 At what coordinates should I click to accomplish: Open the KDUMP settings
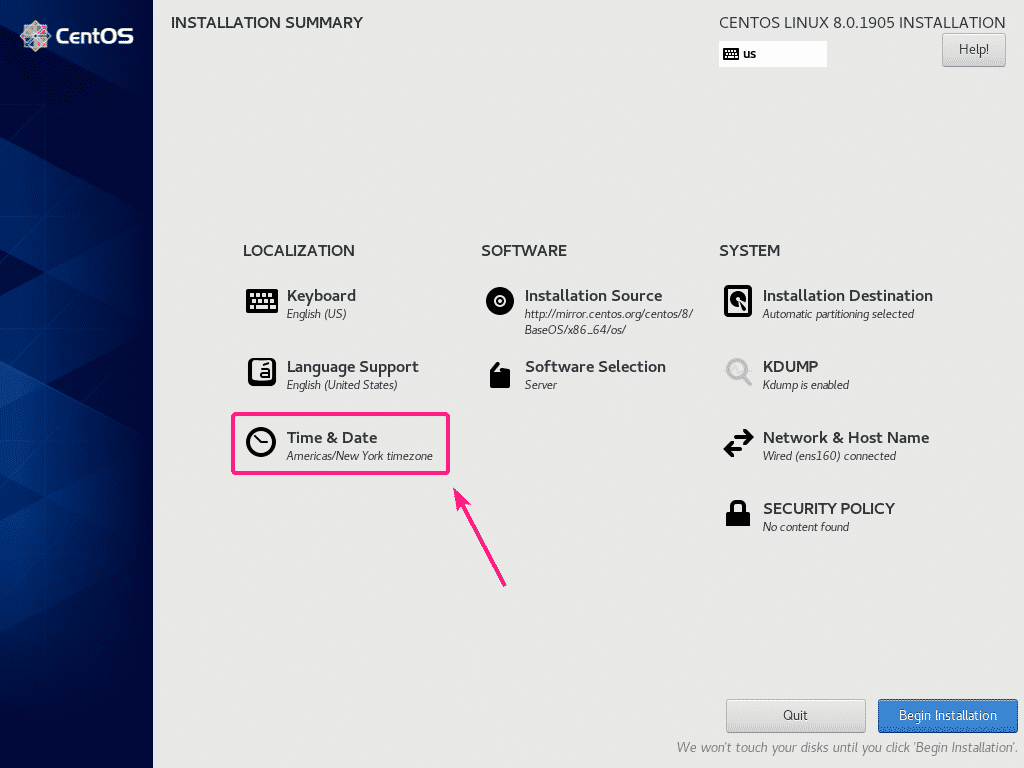point(787,375)
